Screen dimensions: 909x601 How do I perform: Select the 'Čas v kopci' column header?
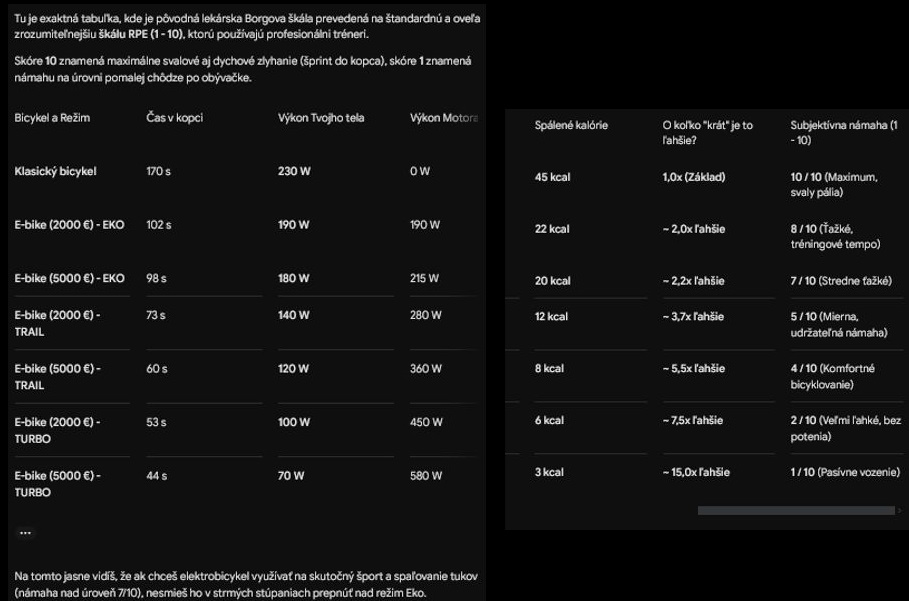(x=174, y=118)
